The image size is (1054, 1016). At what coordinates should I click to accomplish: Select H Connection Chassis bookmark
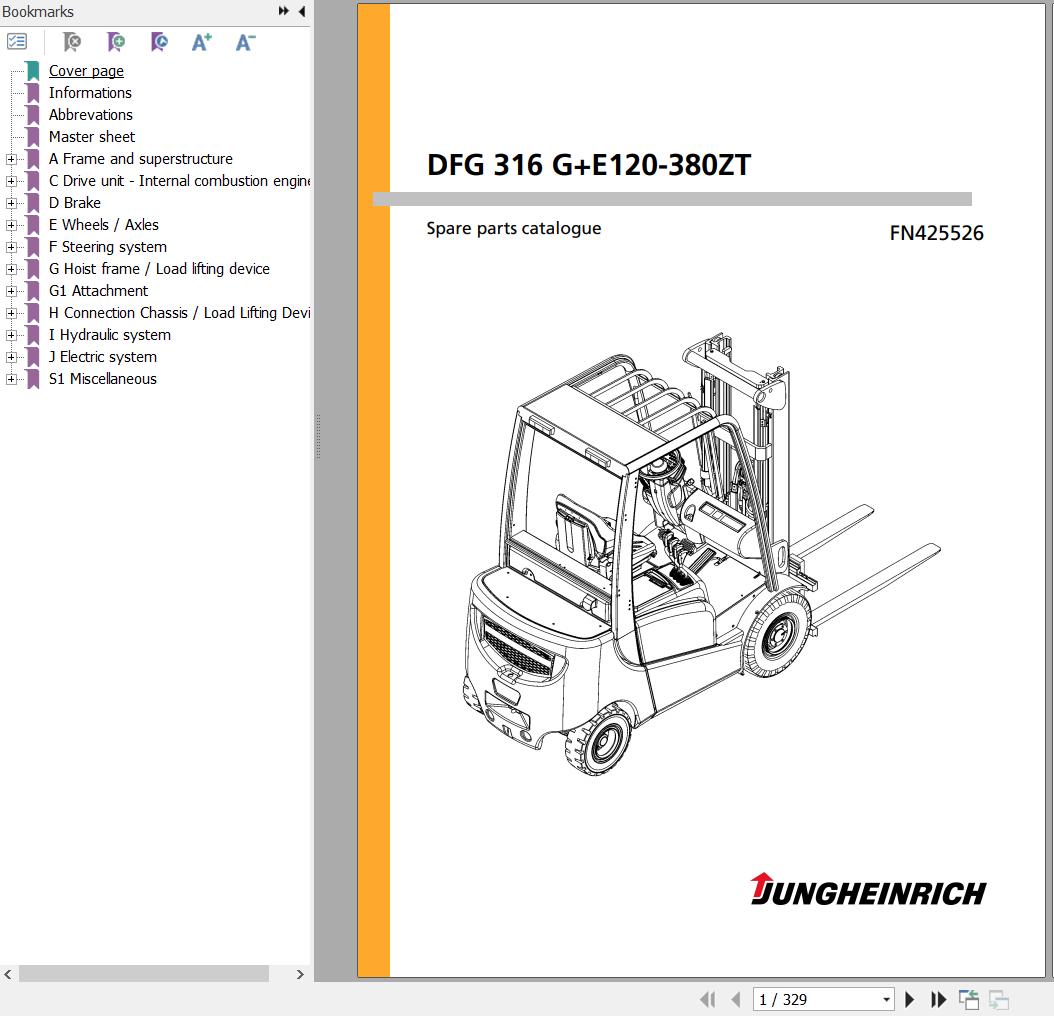point(179,313)
